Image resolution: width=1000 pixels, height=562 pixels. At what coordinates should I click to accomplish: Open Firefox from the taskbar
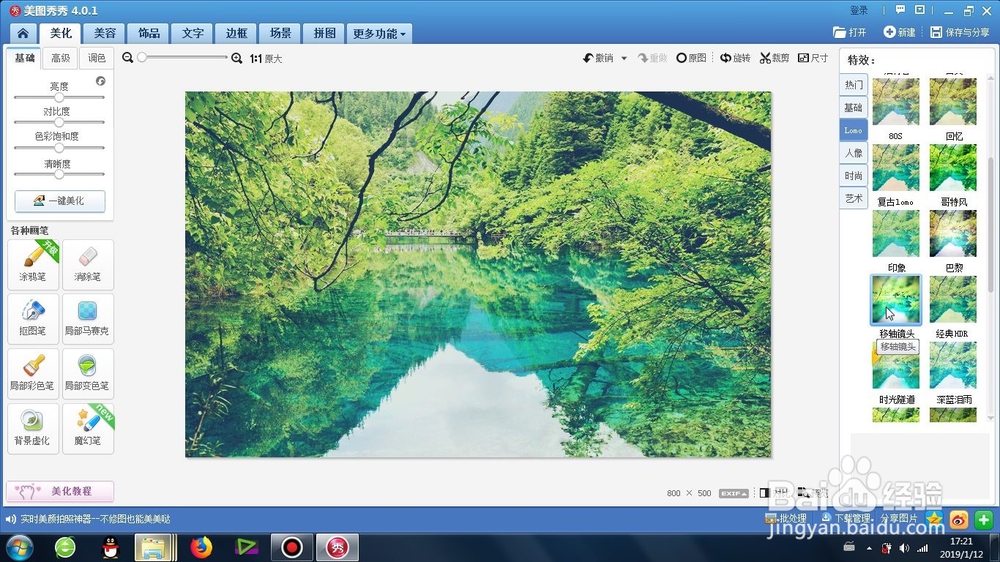click(x=202, y=547)
